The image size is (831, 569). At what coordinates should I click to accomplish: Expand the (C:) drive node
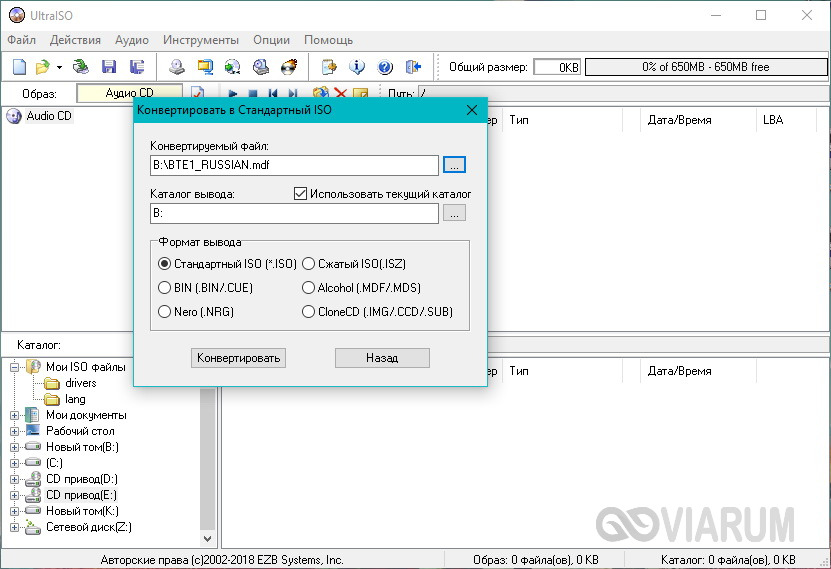click(x=15, y=463)
